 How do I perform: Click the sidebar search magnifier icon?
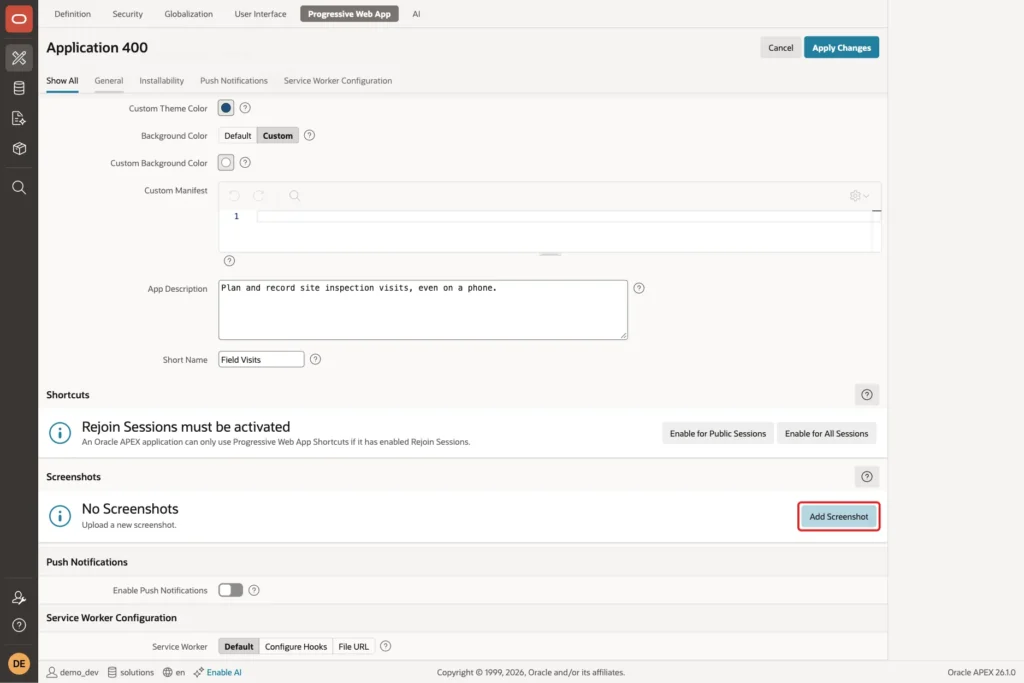click(19, 187)
